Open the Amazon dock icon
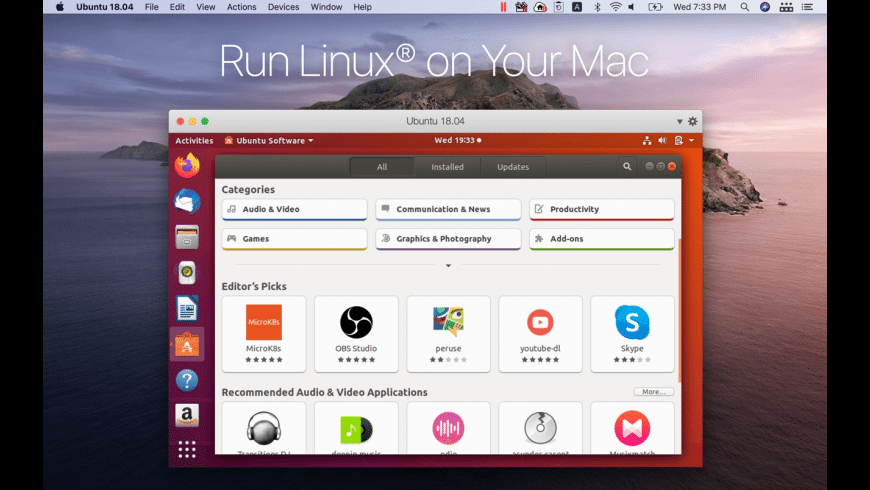Viewport: 870px width, 490px height. point(187,415)
